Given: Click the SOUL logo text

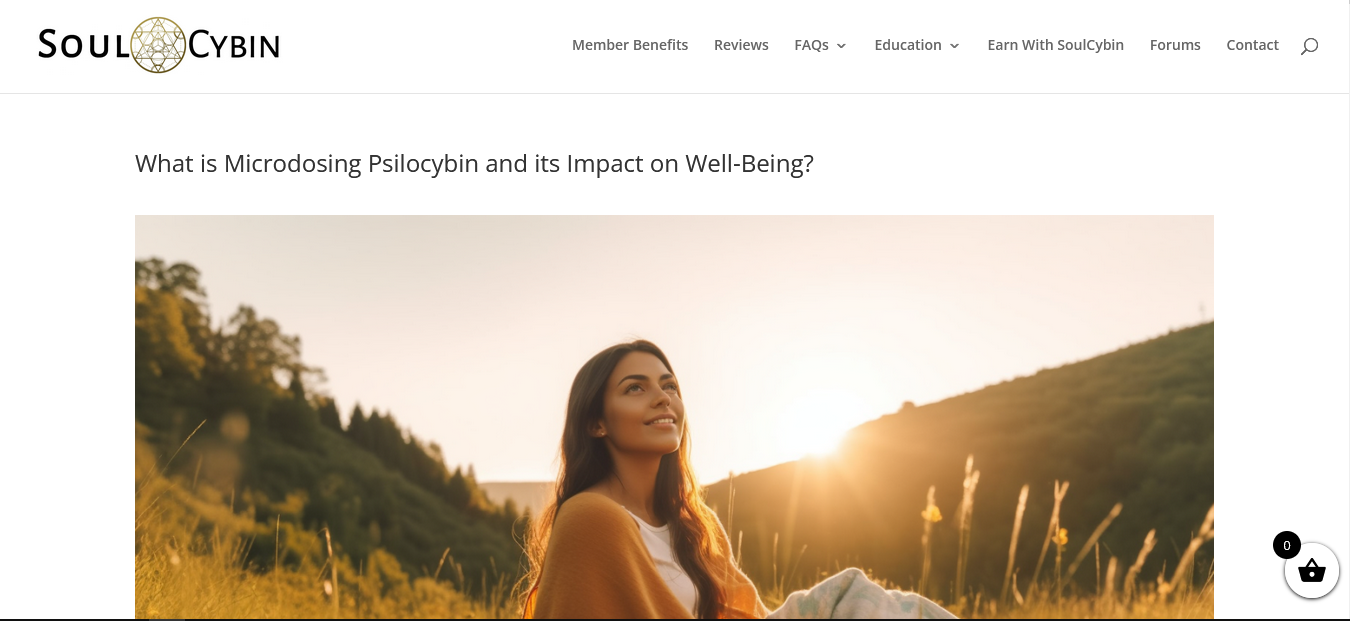Looking at the screenshot, I should (83, 45).
